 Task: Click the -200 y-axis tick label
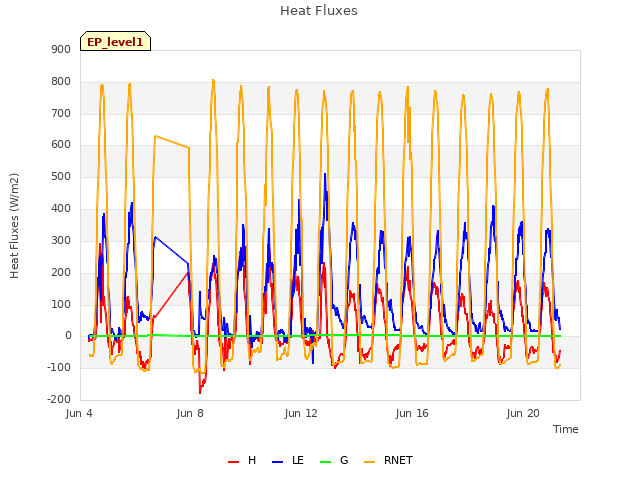(x=59, y=399)
